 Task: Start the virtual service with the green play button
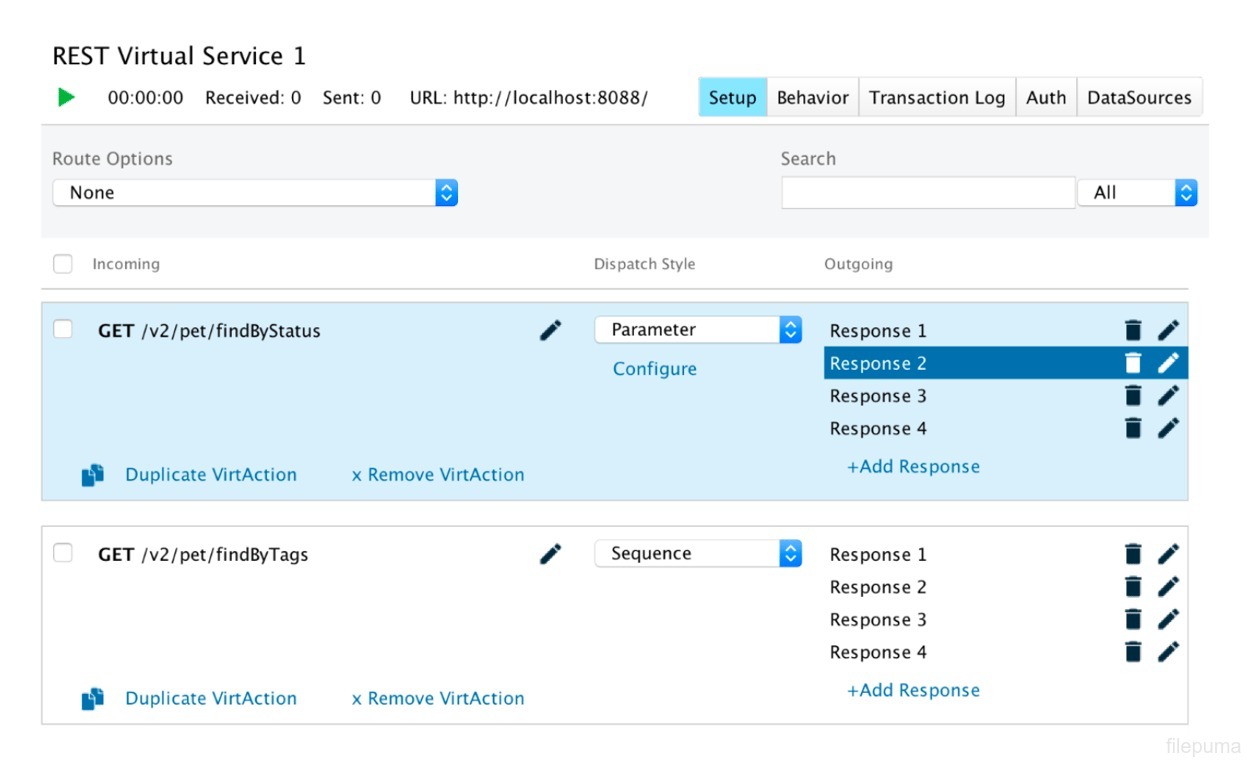pyautogui.click(x=66, y=97)
